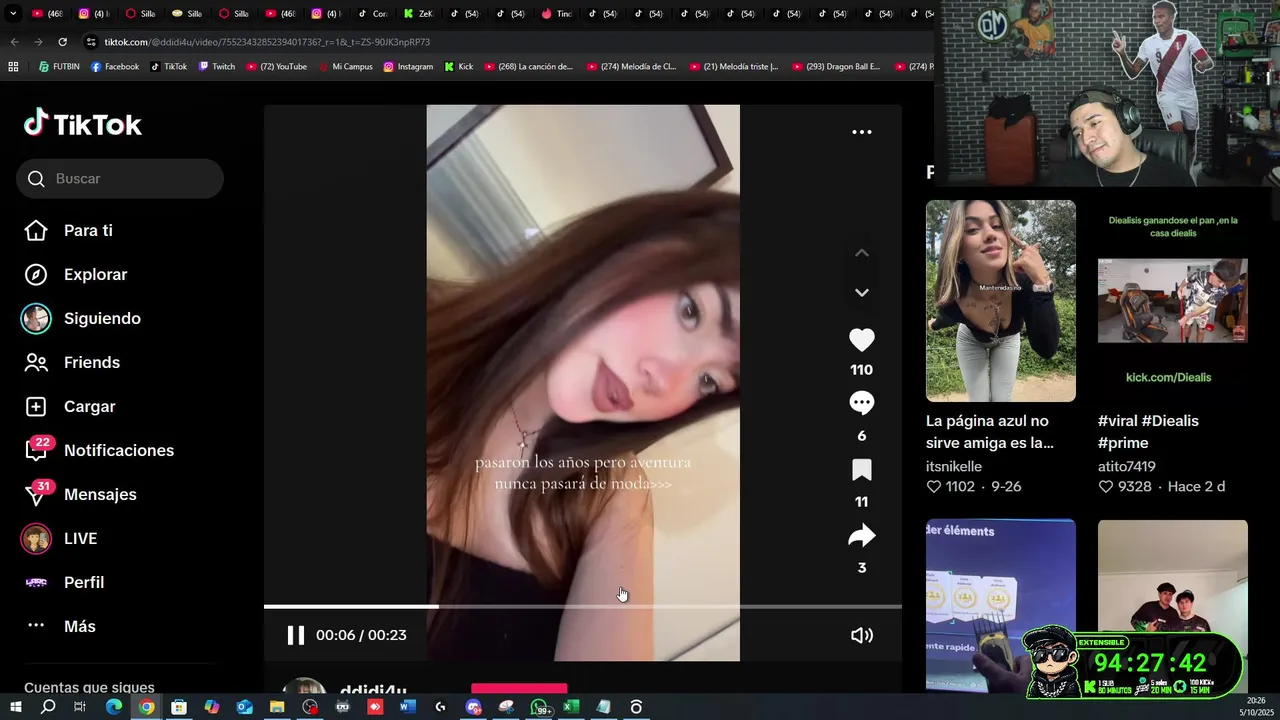Open 'La página azul no sirve' caption
Viewport: 1280px width, 720px height.
click(990, 432)
